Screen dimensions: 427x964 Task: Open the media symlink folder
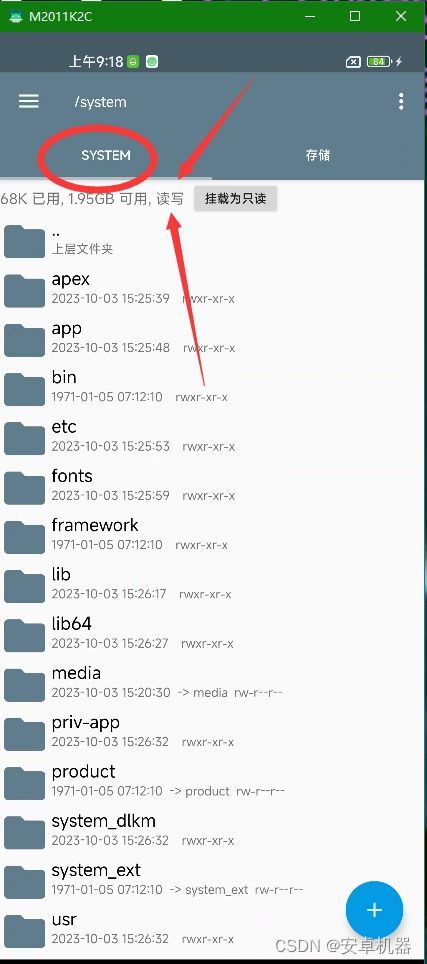[213, 683]
